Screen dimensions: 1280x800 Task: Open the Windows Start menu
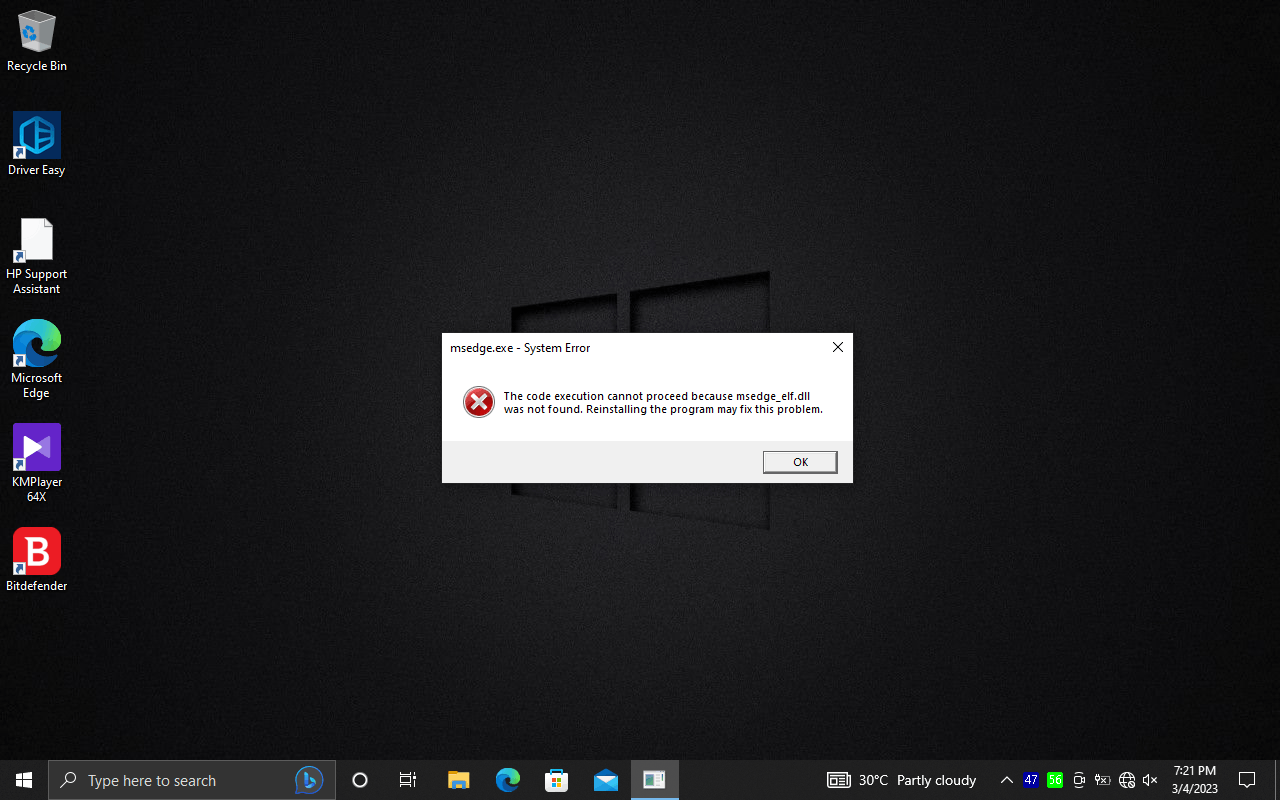(x=24, y=780)
